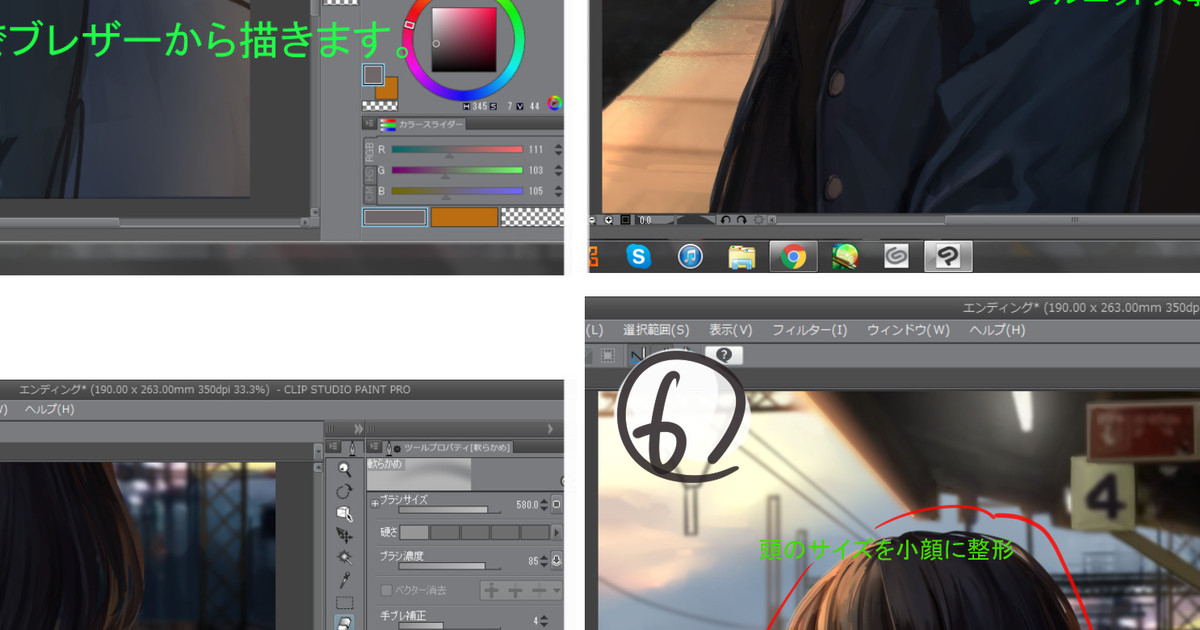The image size is (1200, 630).
Task: Switch to the HSV slider mode tab
Action: [369, 176]
